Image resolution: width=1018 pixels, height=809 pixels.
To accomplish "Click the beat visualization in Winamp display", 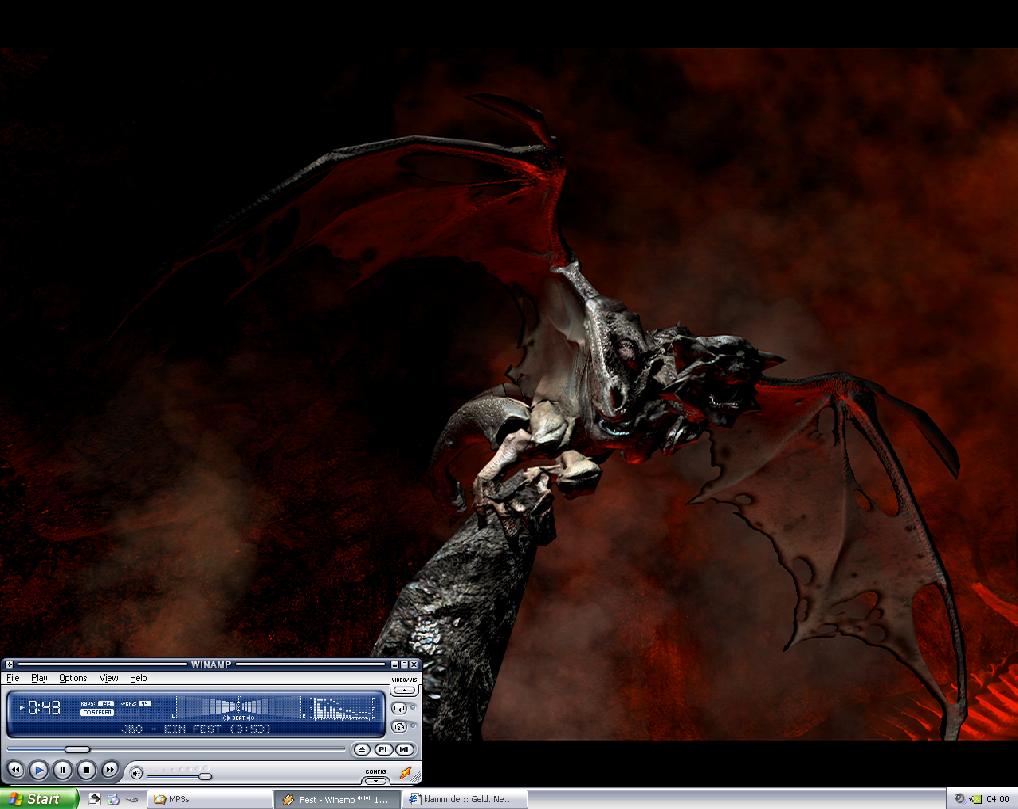I will 238,707.
